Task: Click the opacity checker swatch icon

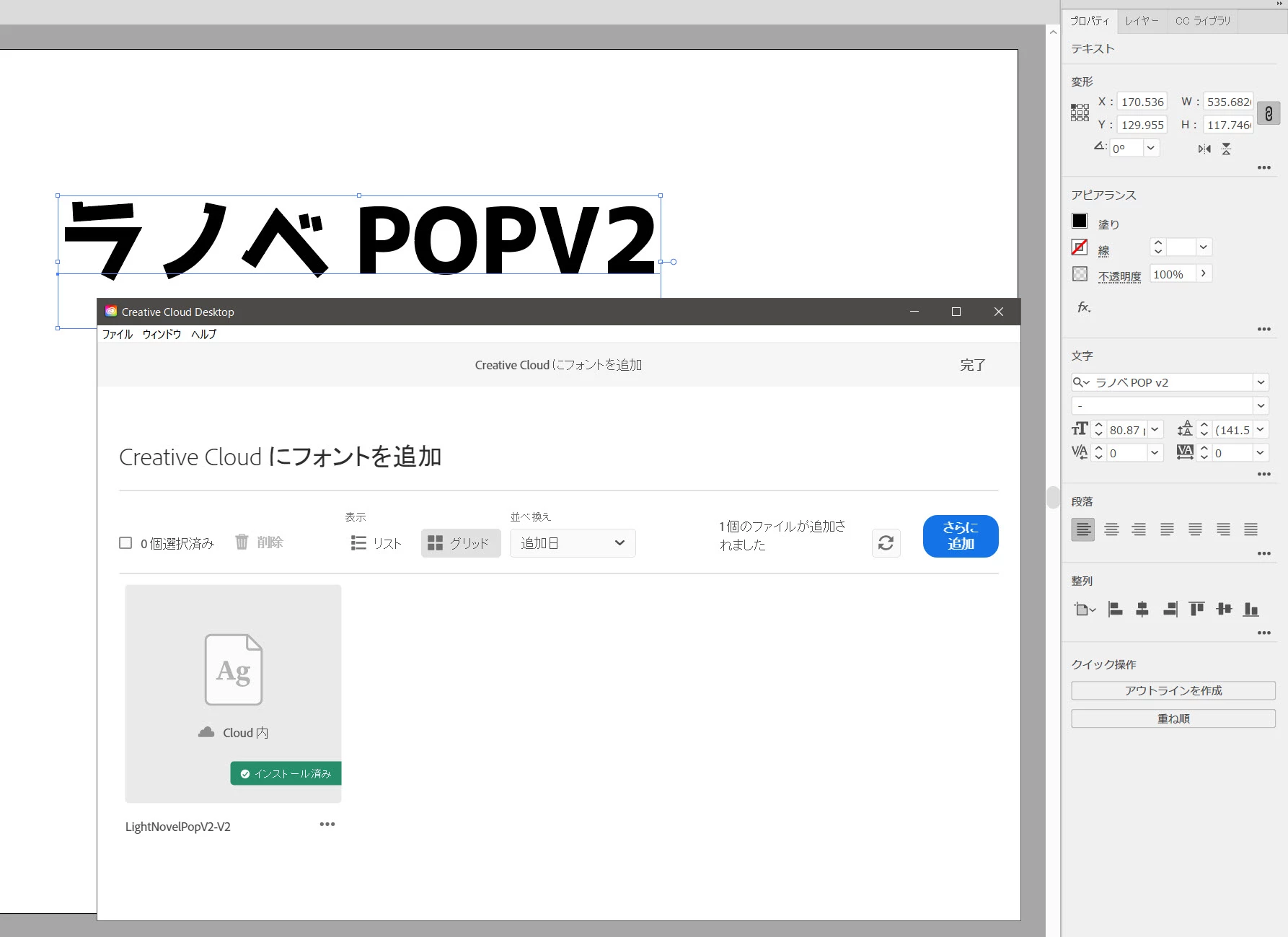Action: point(1080,274)
